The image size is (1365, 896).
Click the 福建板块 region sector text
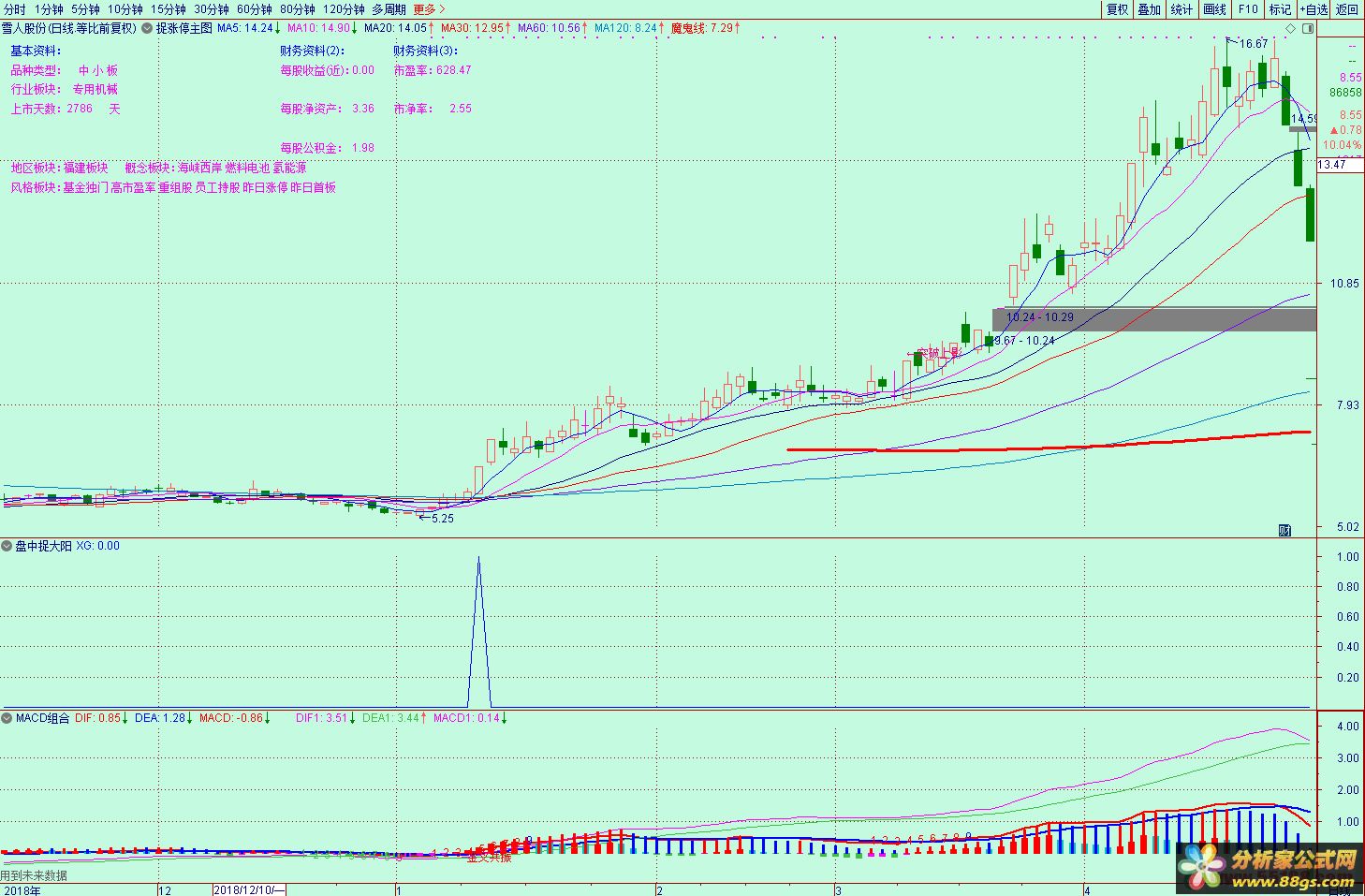(85, 168)
